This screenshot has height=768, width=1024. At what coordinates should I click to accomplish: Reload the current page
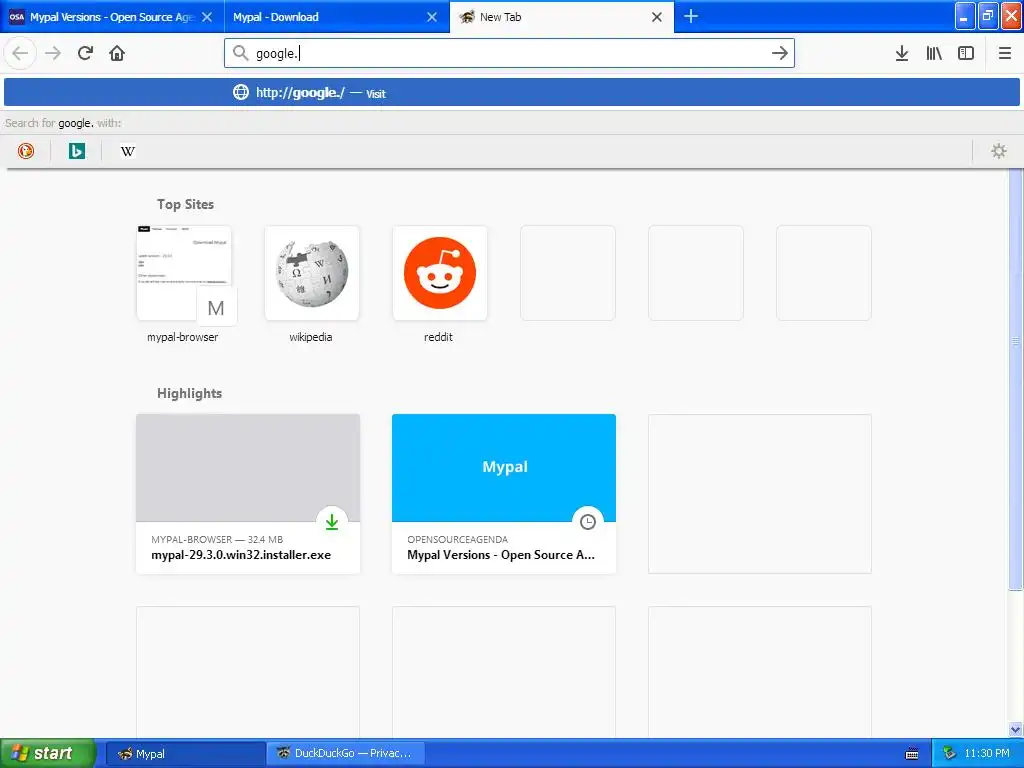tap(85, 53)
